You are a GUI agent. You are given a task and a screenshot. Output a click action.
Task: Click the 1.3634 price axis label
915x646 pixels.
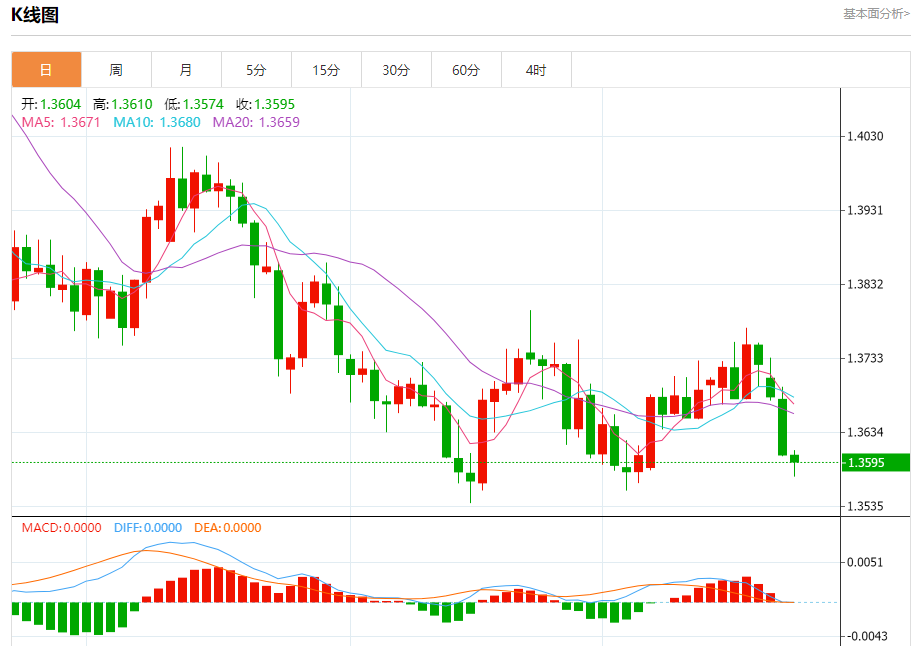865,432
